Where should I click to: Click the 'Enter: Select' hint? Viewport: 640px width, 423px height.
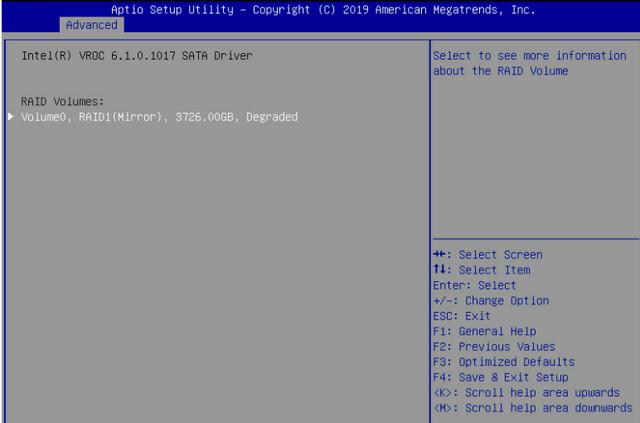[475, 285]
